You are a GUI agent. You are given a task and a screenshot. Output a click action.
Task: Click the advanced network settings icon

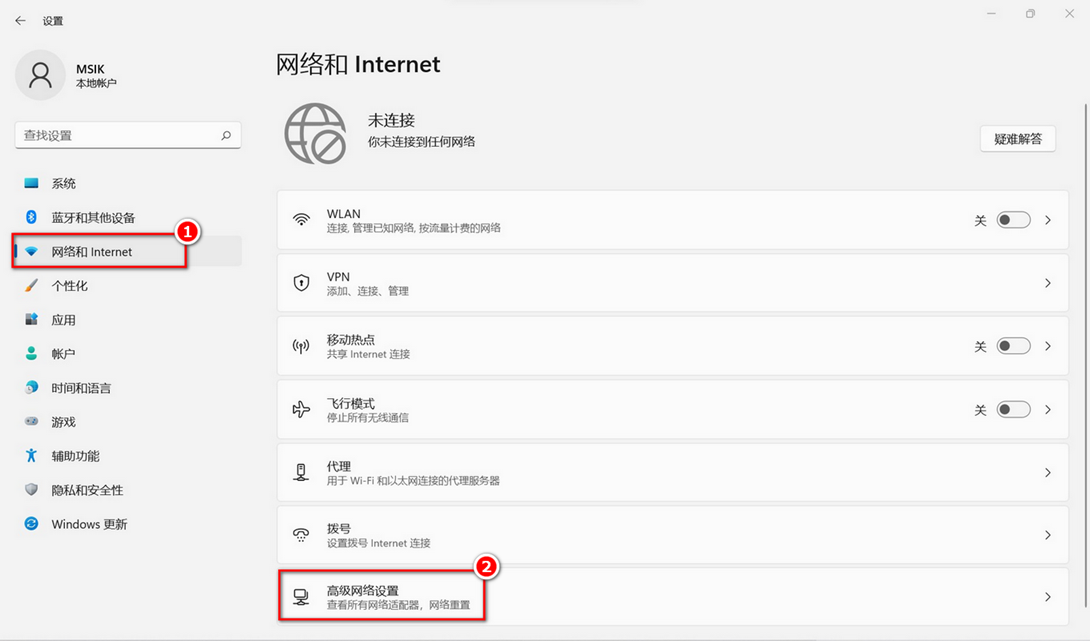click(x=301, y=597)
